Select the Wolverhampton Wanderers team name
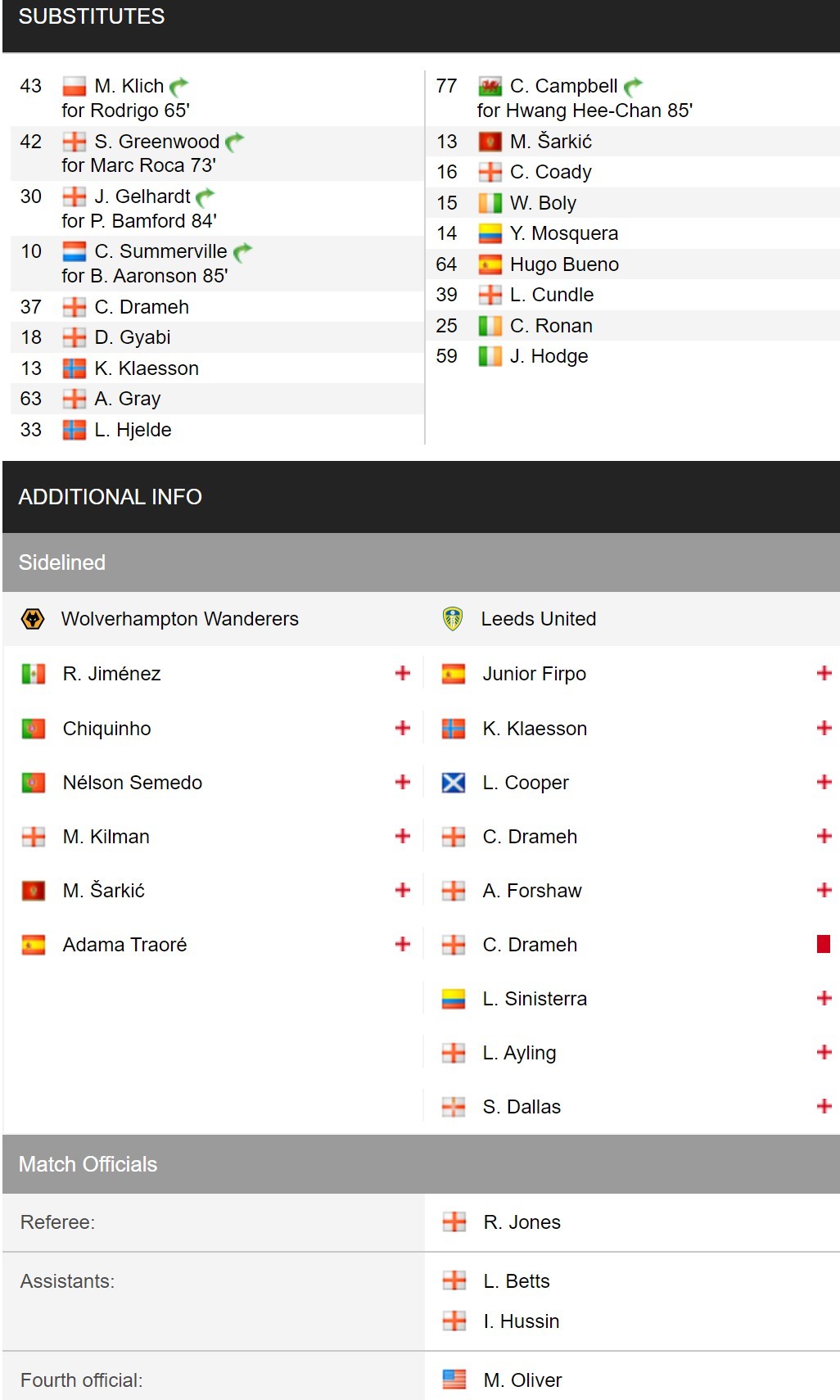This screenshot has width=840, height=1400. [180, 619]
